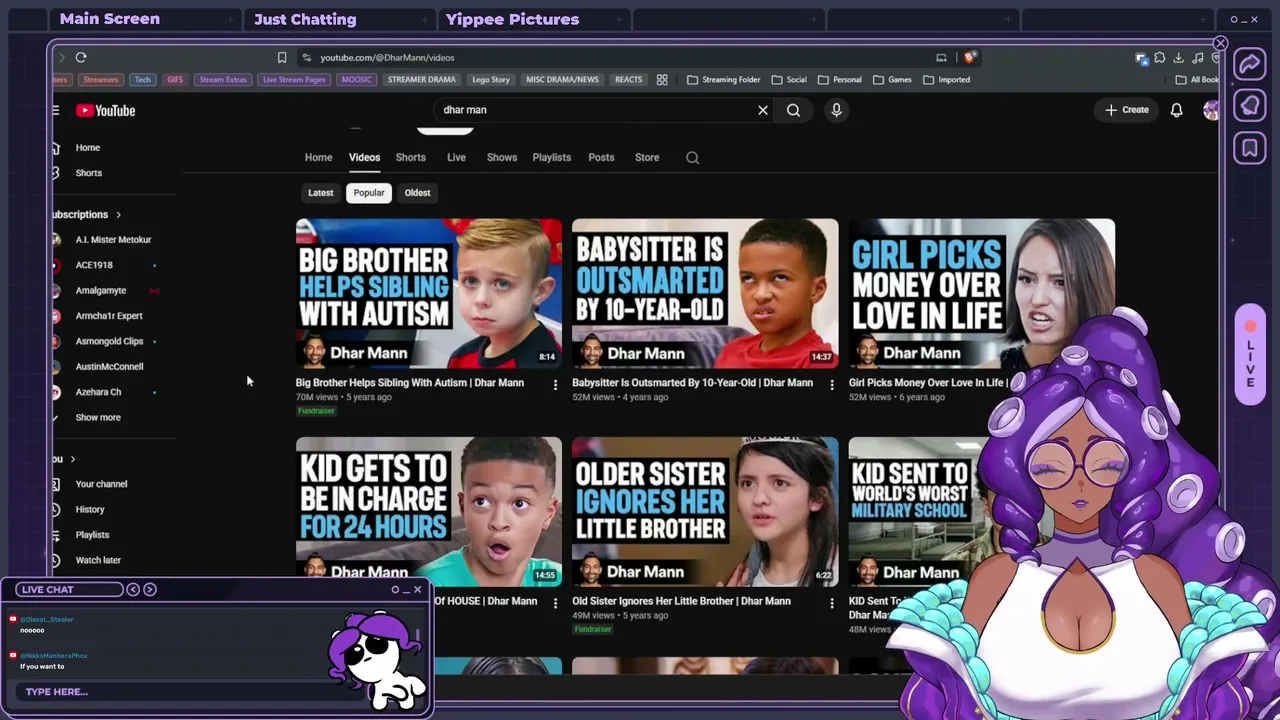
Task: Click the YouTube search magnifier button
Action: (x=793, y=110)
